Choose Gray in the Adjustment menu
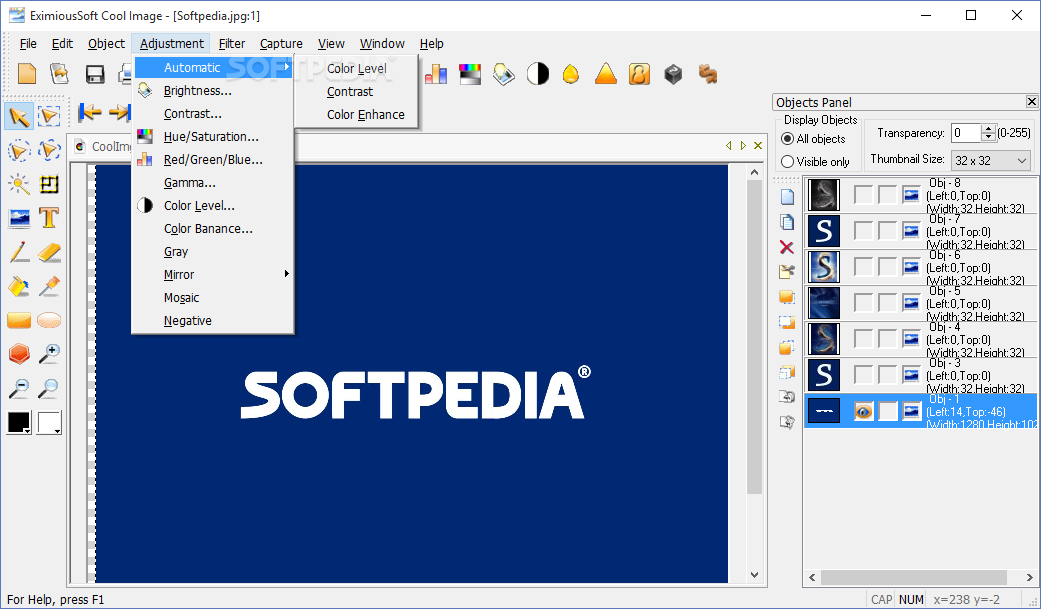The width and height of the screenshot is (1041, 609). point(212,252)
